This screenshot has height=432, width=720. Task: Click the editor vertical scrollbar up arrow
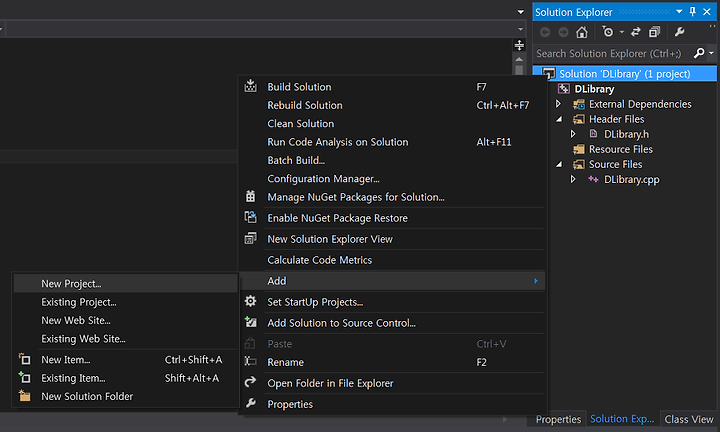(519, 59)
